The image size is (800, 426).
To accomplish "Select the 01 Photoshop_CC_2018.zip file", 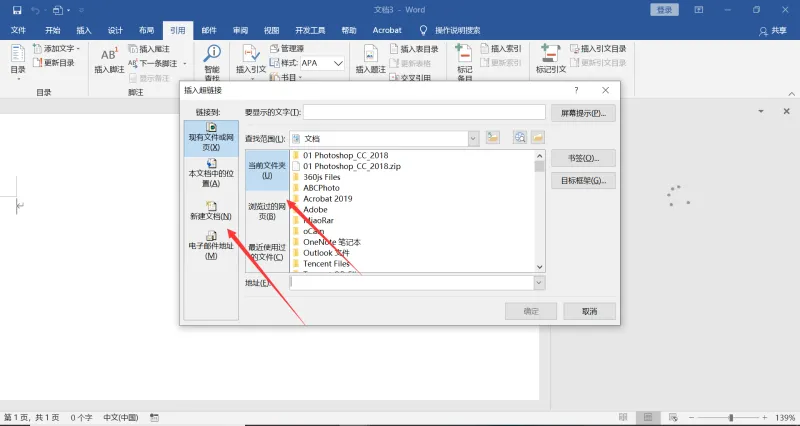I will tap(346, 166).
